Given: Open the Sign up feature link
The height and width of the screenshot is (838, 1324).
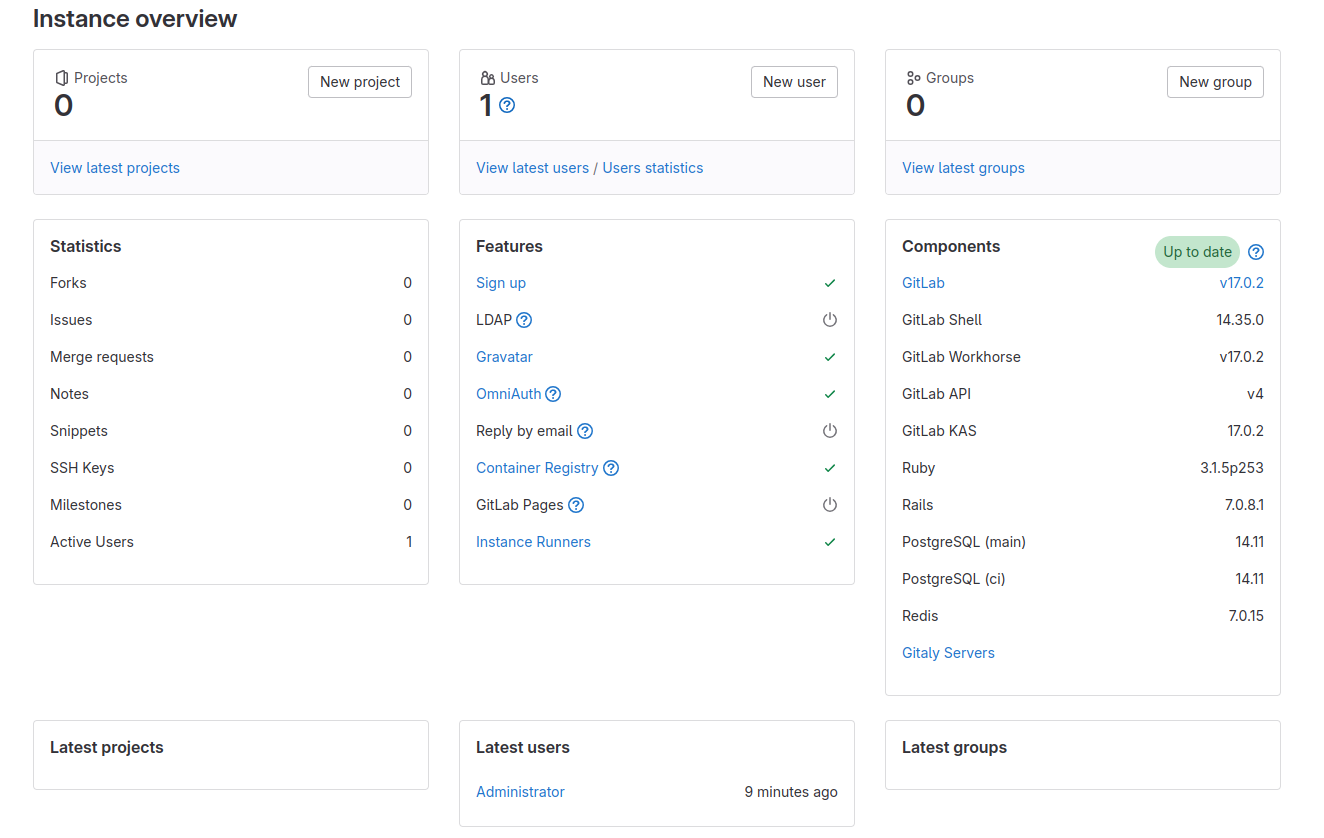Looking at the screenshot, I should point(501,283).
